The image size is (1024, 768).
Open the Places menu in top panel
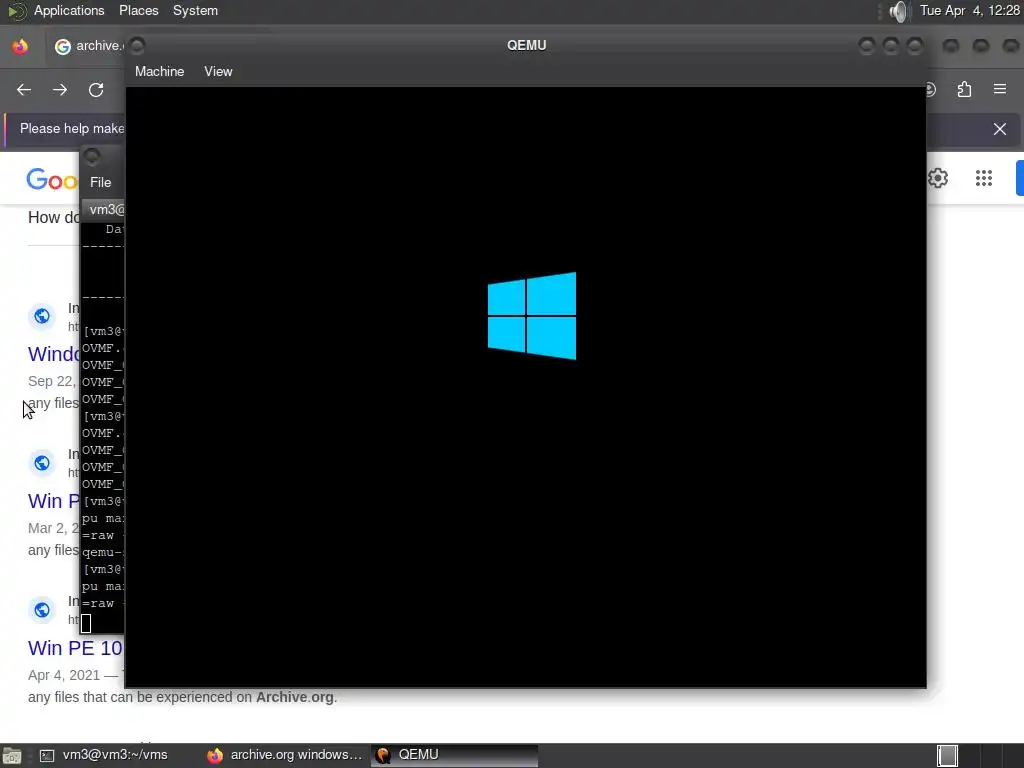pyautogui.click(x=138, y=10)
